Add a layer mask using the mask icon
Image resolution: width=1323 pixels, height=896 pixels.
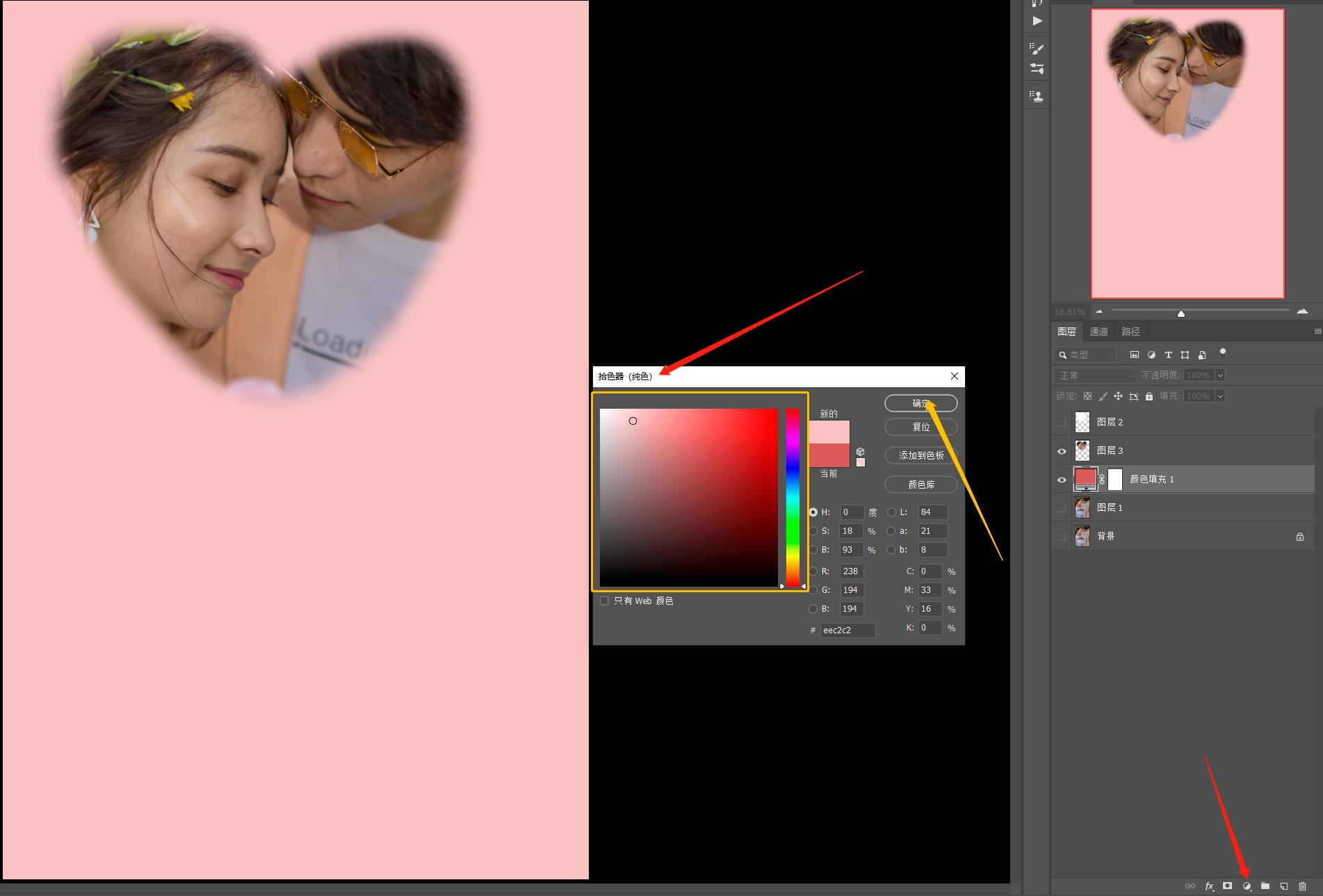point(1228,886)
